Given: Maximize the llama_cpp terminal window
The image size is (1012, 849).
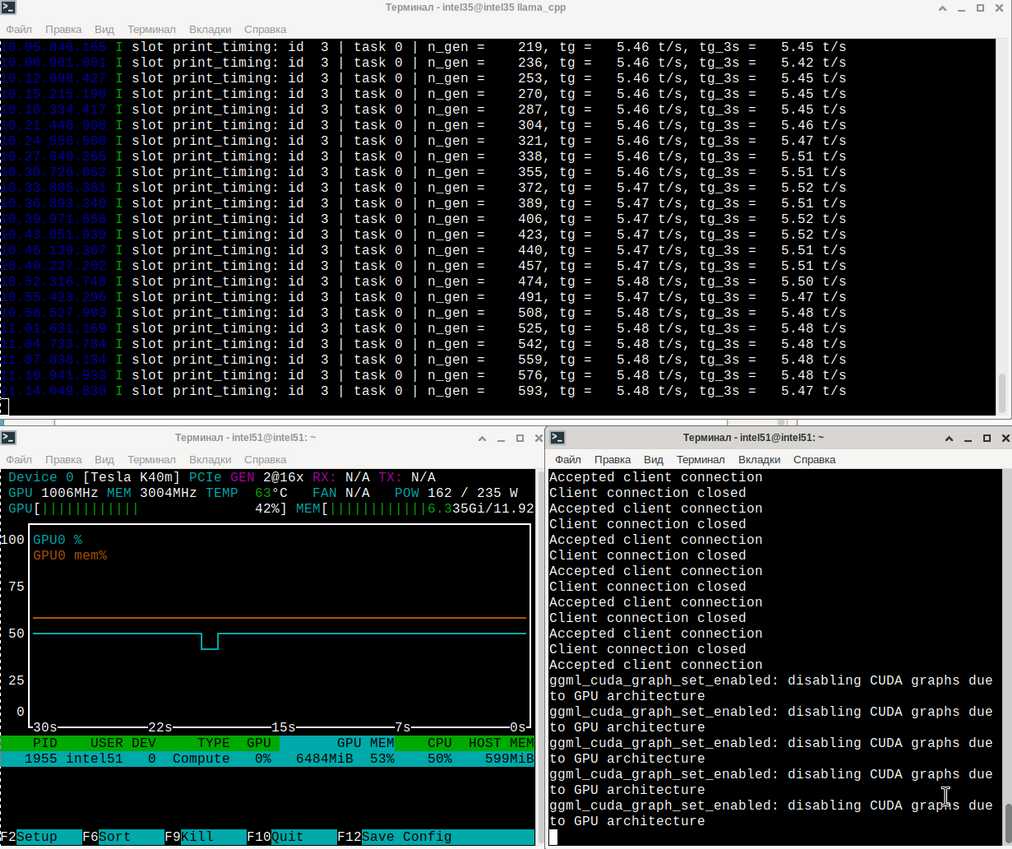Looking at the screenshot, I should point(980,8).
